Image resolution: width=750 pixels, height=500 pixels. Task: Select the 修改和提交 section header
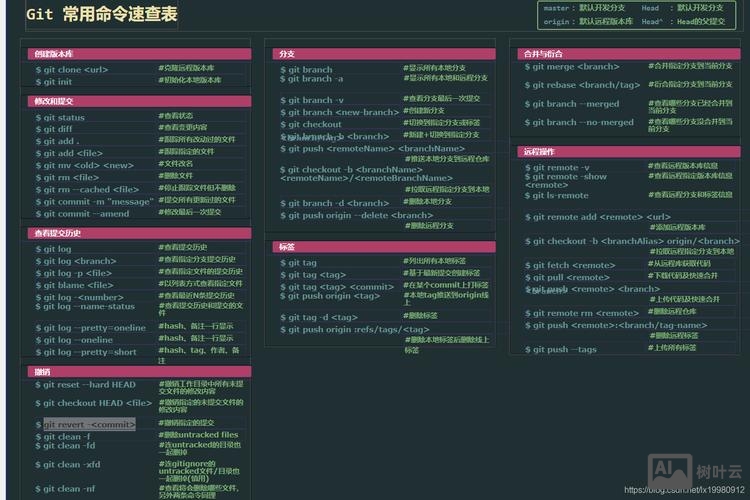[139, 101]
